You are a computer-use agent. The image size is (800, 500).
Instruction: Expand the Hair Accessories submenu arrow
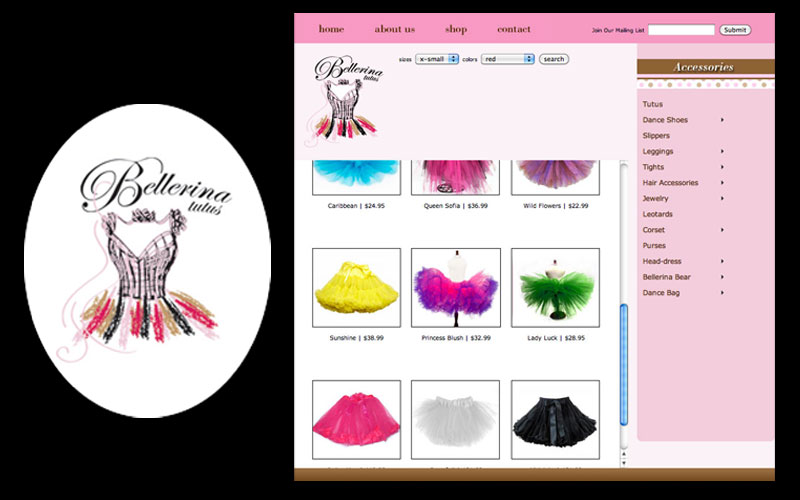[x=722, y=183]
